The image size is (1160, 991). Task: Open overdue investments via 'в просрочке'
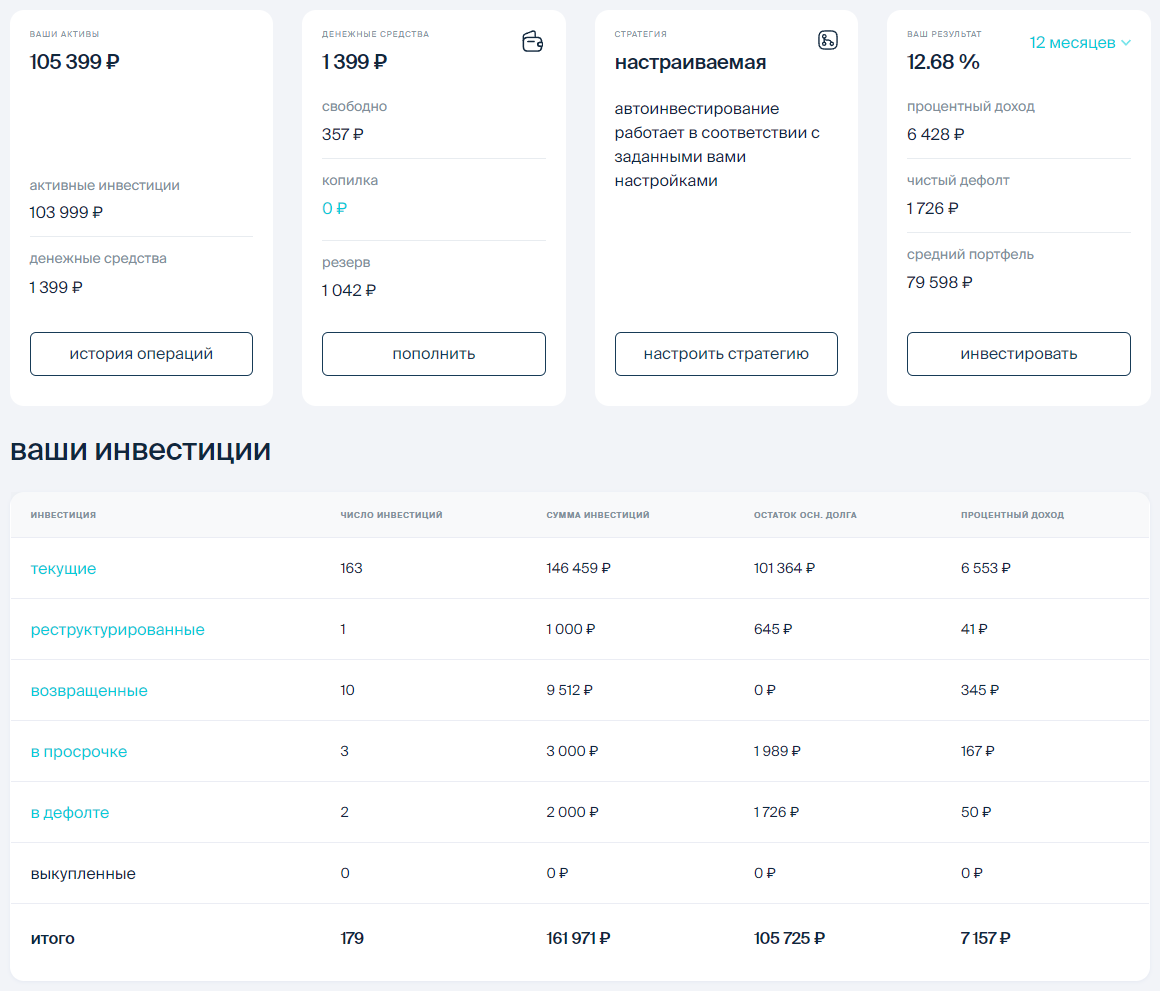77,751
